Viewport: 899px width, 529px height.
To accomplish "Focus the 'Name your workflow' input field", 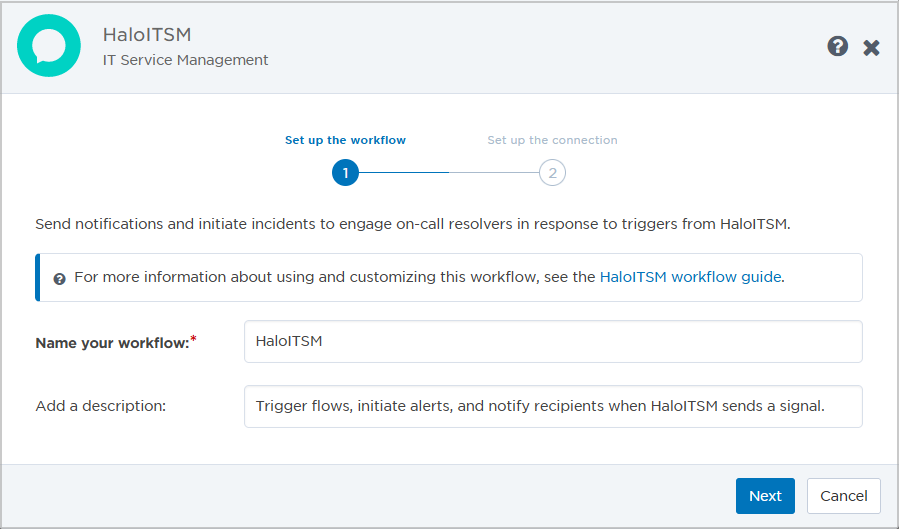I will tap(553, 342).
